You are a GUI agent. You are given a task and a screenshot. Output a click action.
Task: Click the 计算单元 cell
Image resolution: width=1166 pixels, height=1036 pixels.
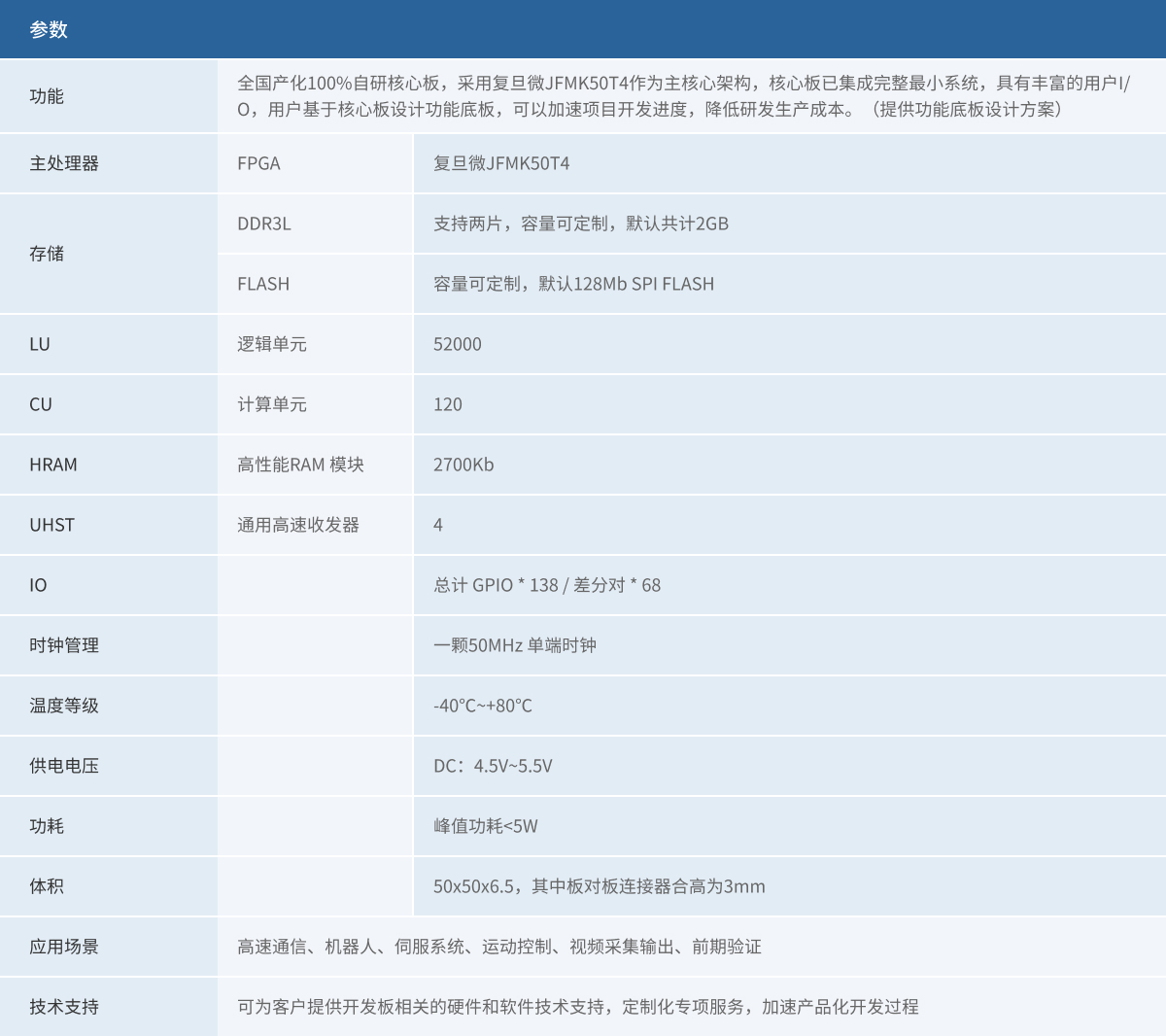[x=272, y=404]
